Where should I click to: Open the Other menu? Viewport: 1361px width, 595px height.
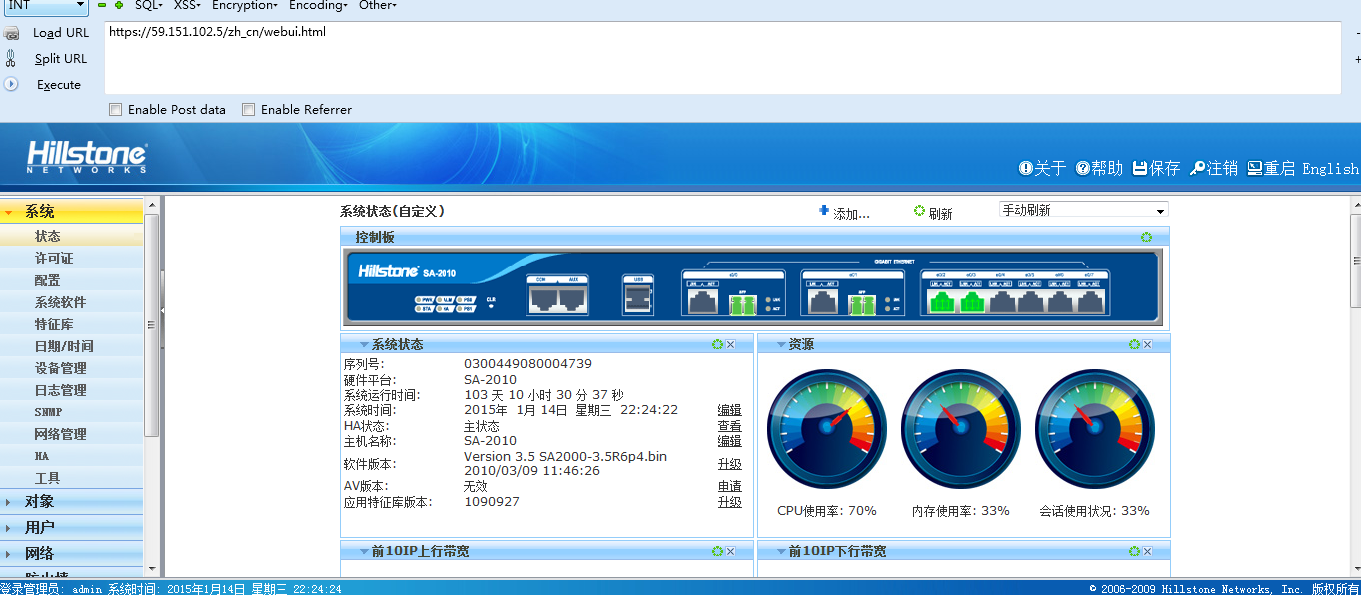click(378, 5)
